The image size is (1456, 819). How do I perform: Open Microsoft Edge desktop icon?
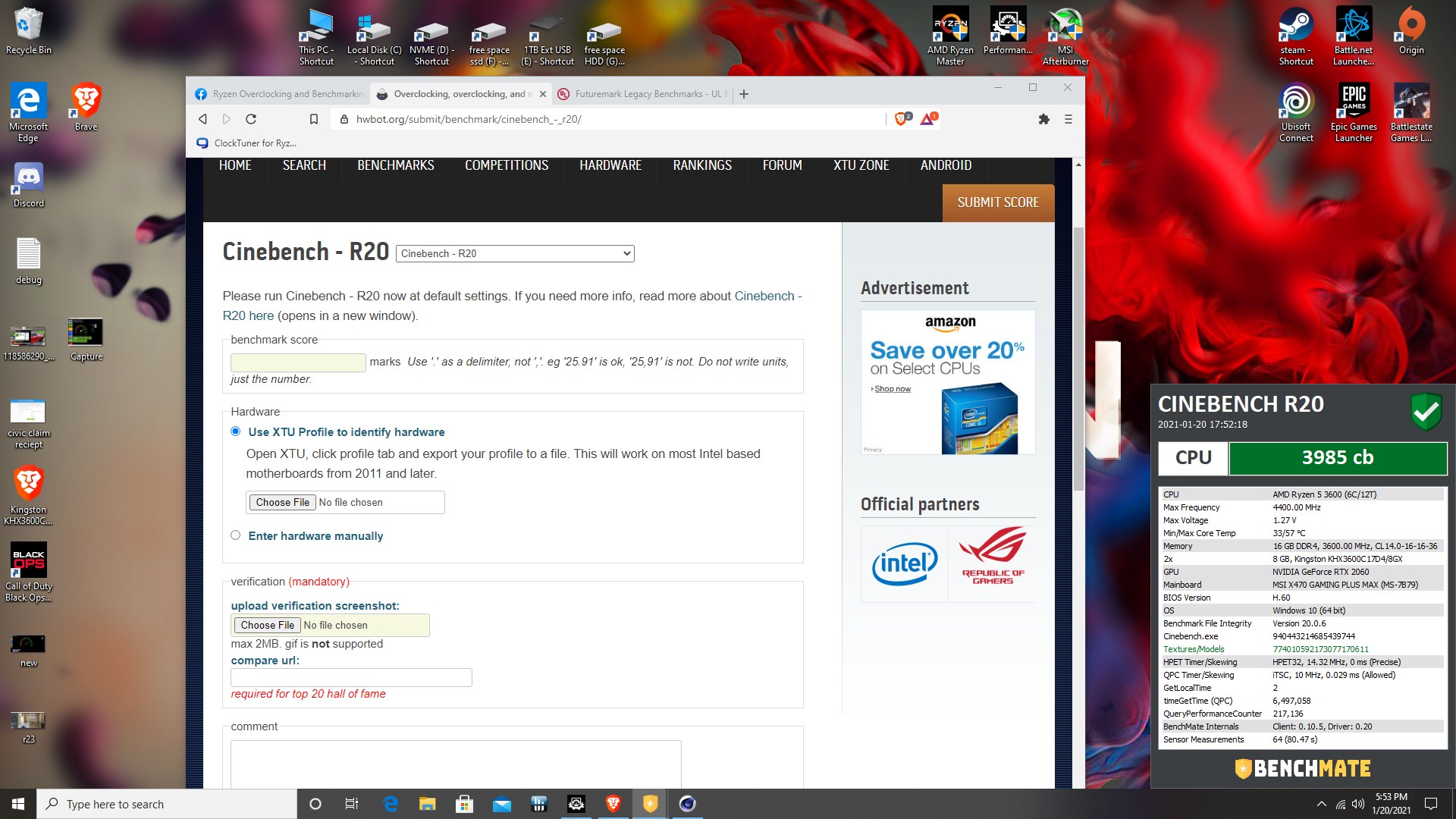[28, 112]
